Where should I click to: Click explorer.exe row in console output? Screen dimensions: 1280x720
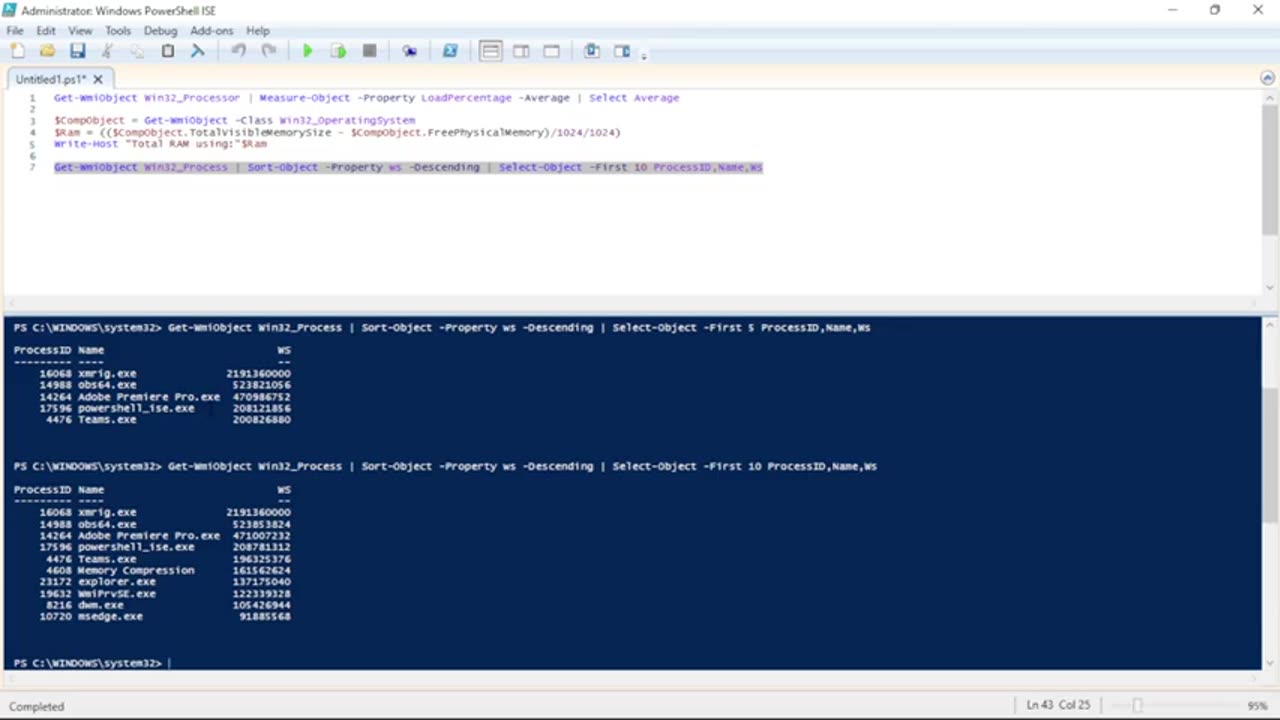click(x=152, y=582)
